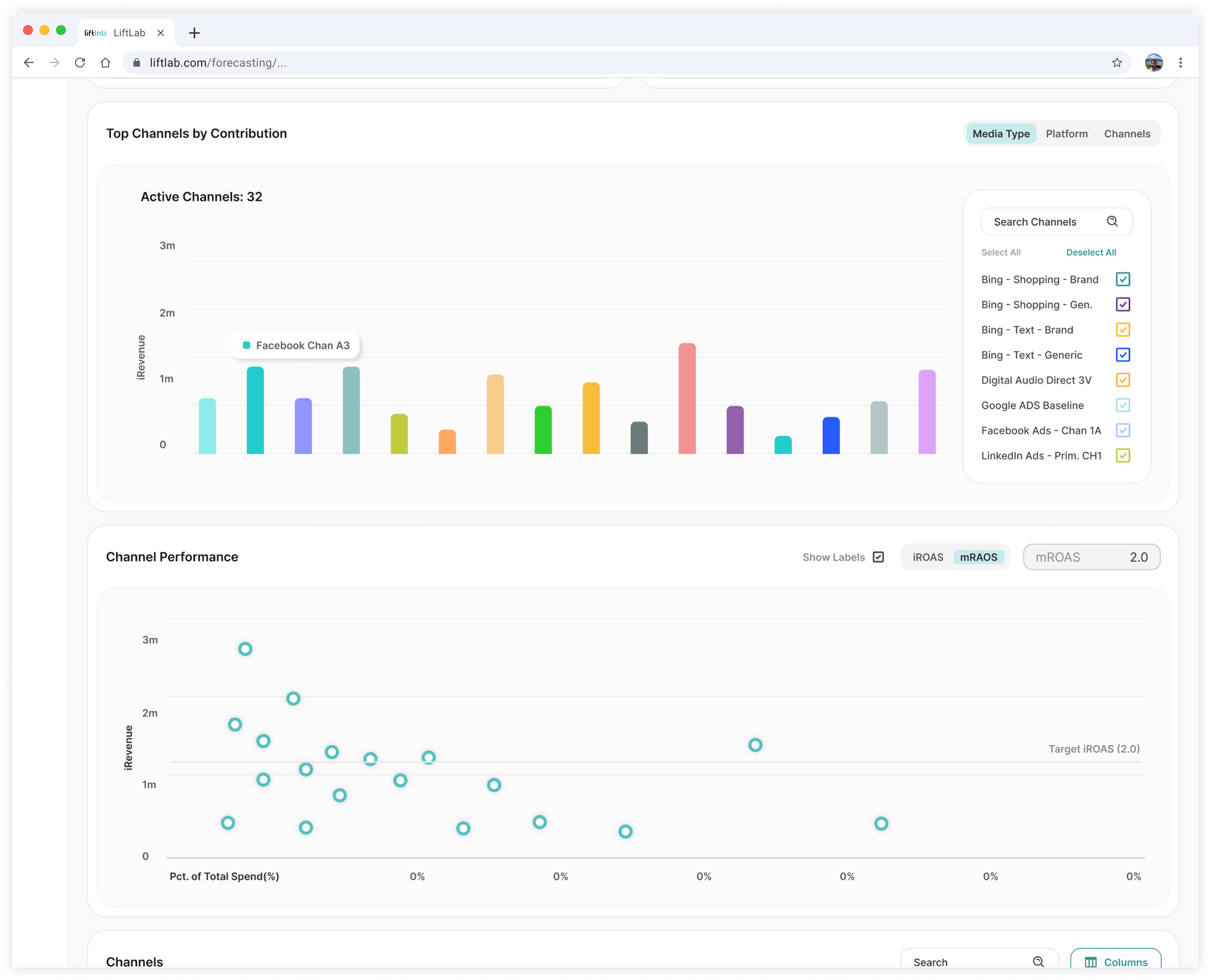Viewport: 1211px width, 980px height.
Task: Click the Deselect All link
Action: (x=1091, y=252)
